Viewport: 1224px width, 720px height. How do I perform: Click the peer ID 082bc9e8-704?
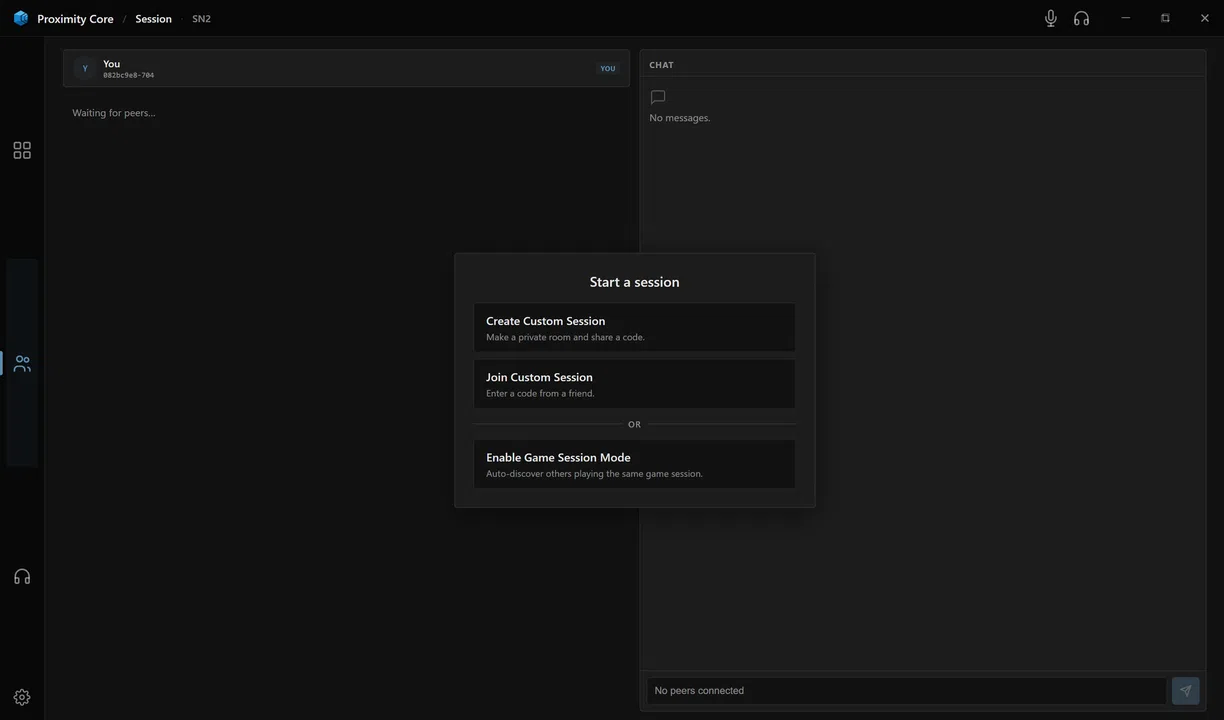[128, 75]
